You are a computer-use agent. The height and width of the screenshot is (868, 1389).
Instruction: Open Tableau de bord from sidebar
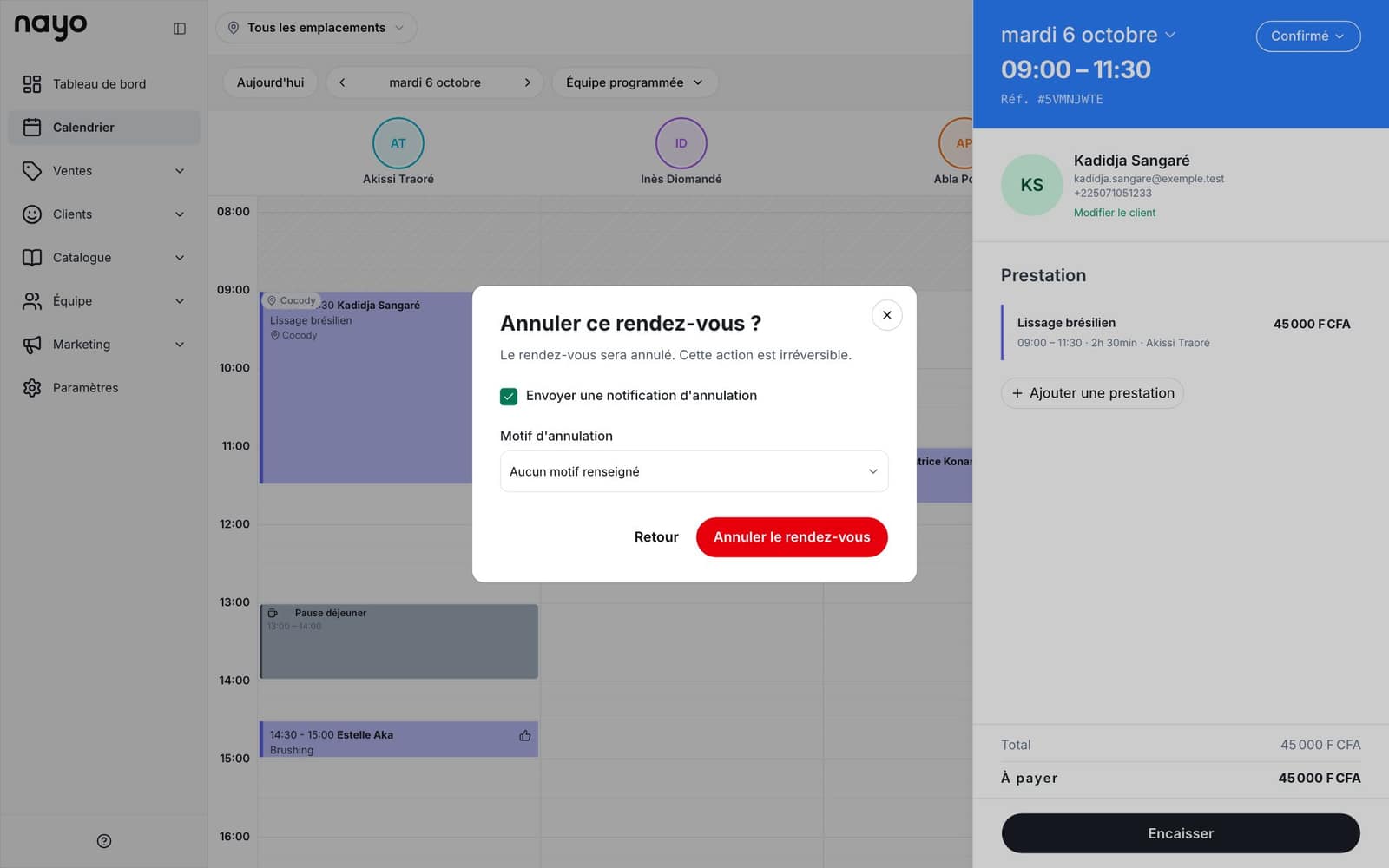[104, 84]
